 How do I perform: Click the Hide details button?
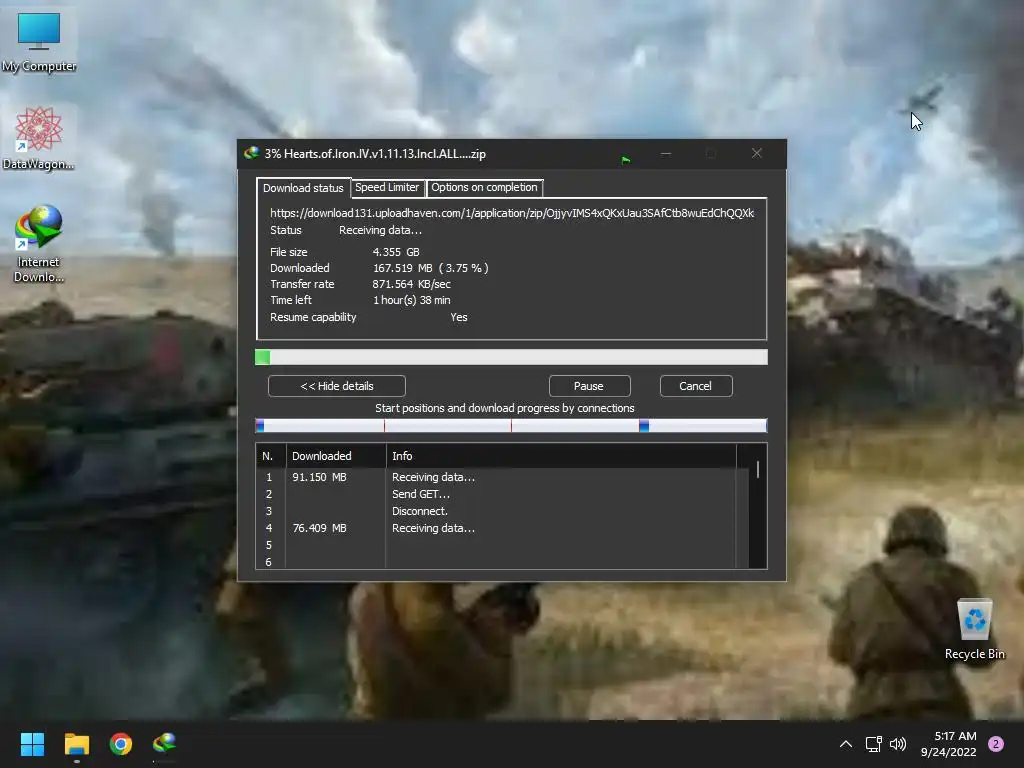pyautogui.click(x=337, y=386)
